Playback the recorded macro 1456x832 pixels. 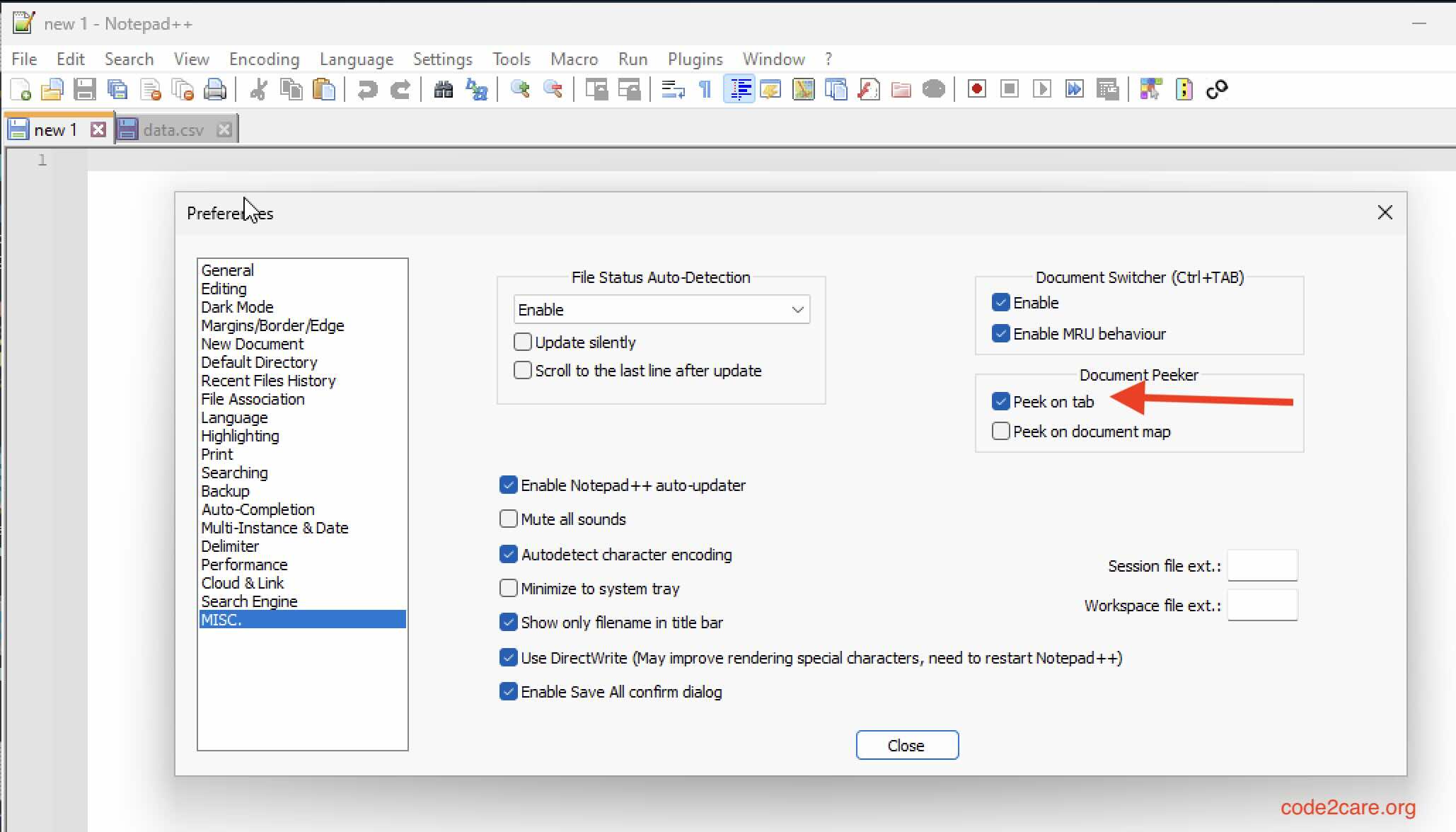pyautogui.click(x=1041, y=89)
